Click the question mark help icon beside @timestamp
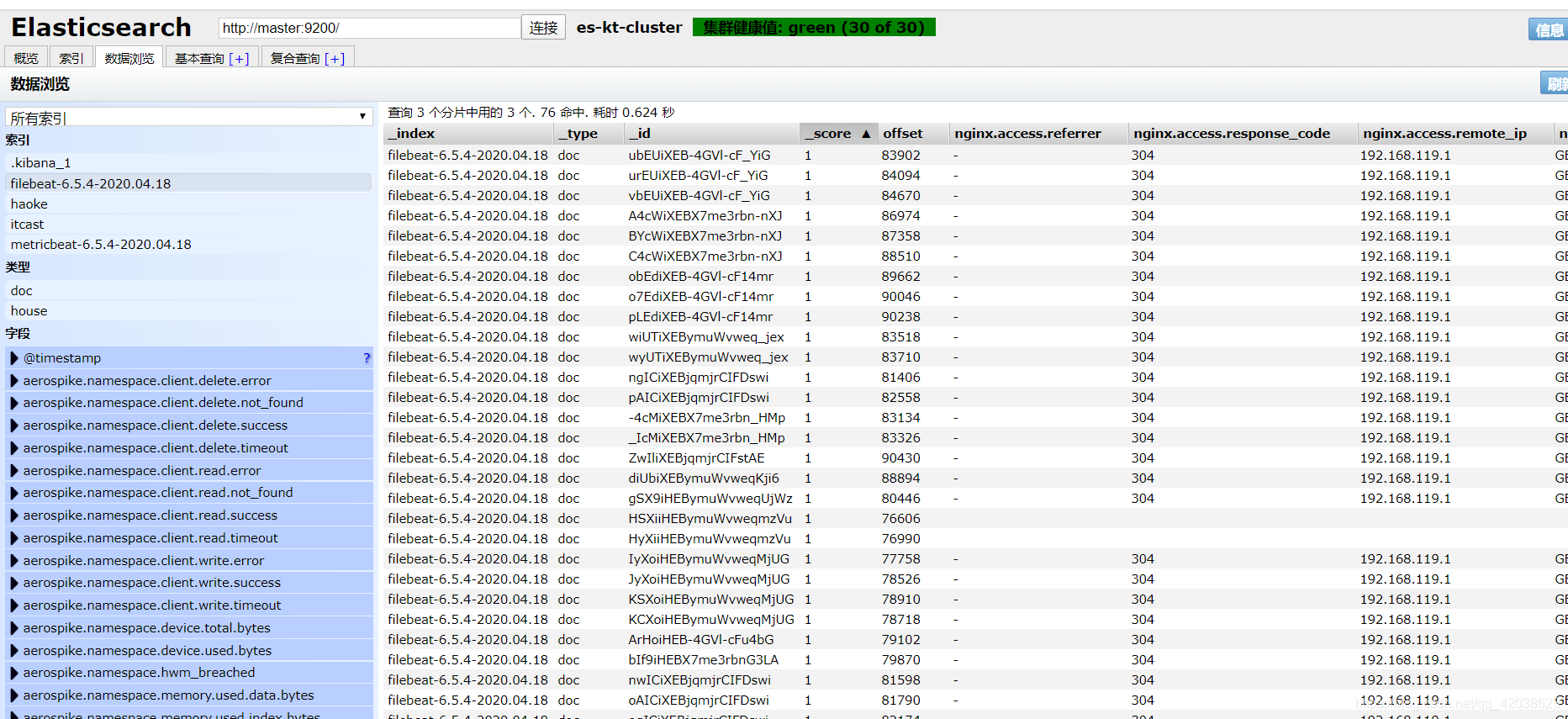The height and width of the screenshot is (719, 1568). tap(367, 358)
